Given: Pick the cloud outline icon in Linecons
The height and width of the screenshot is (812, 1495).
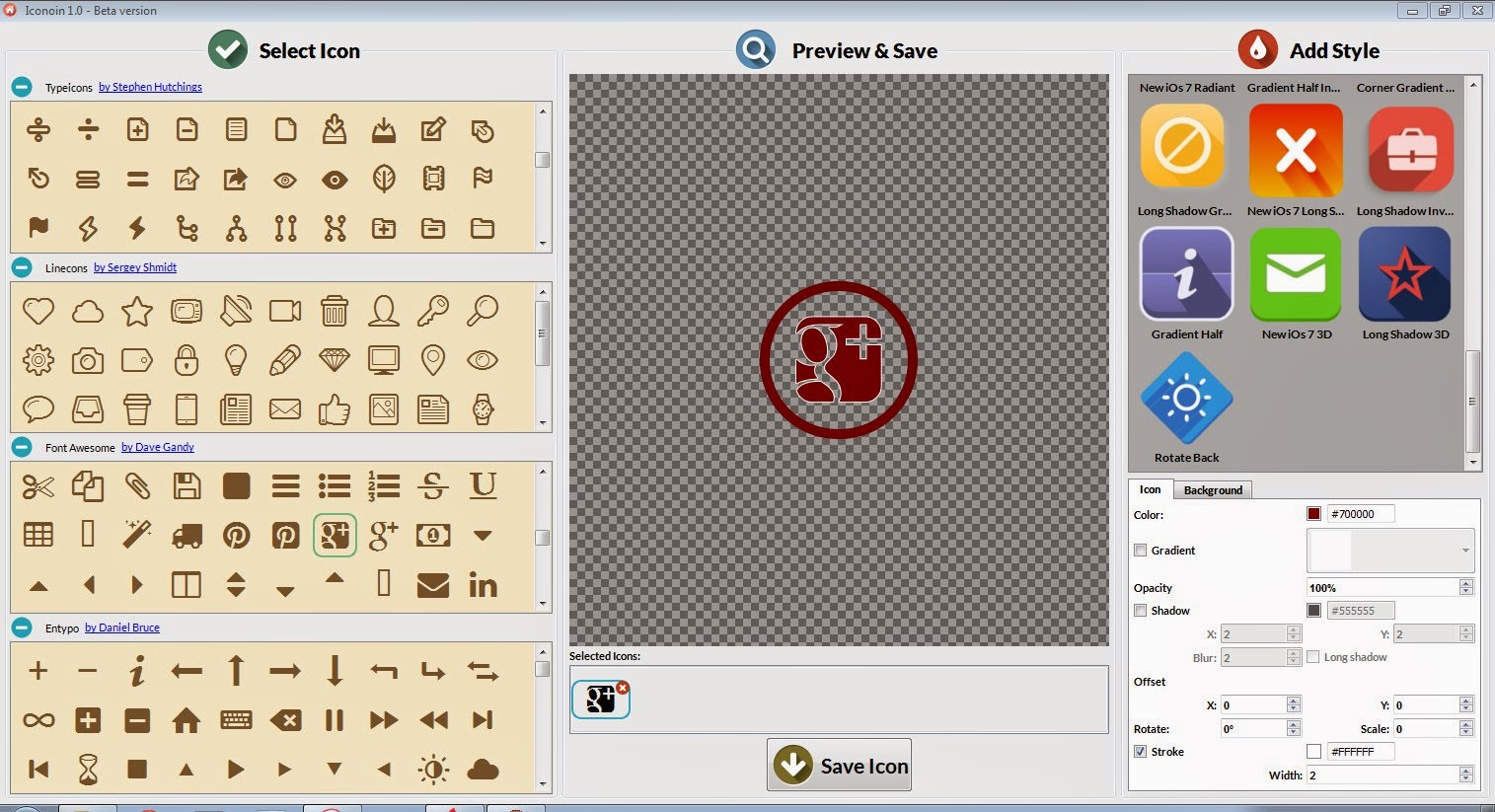Looking at the screenshot, I should point(88,312).
